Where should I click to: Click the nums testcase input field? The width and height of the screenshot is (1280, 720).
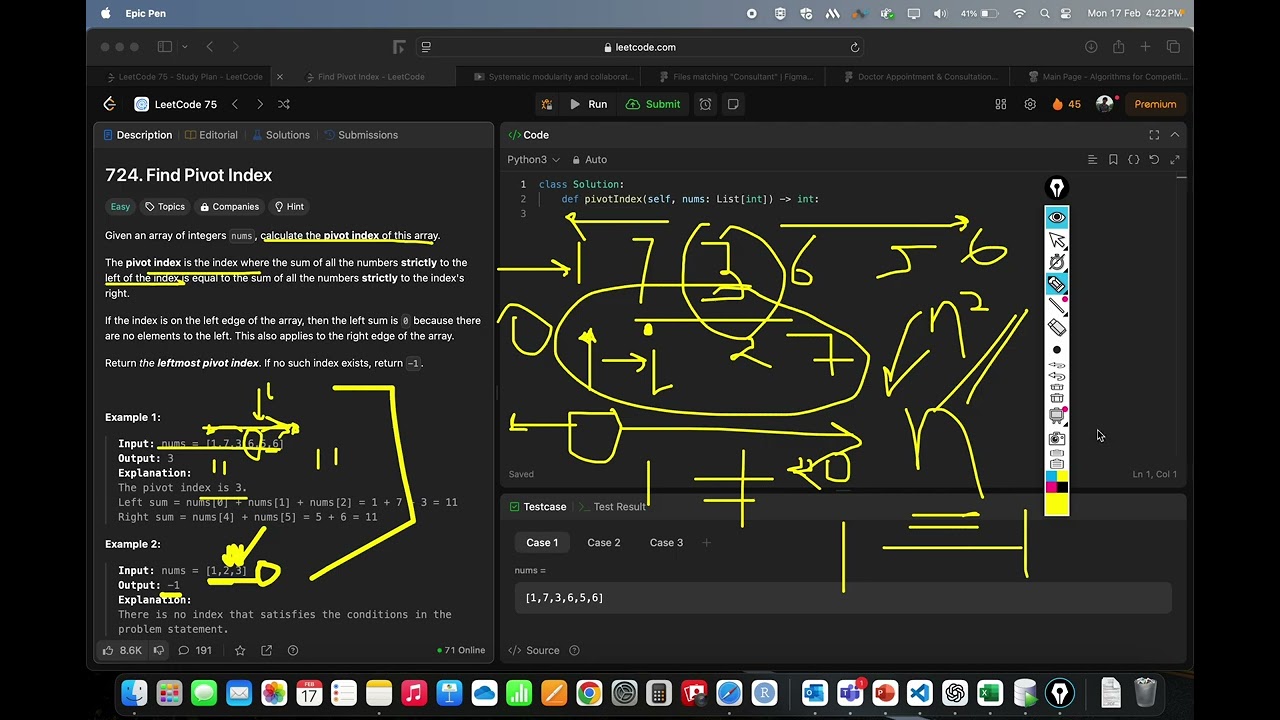843,597
